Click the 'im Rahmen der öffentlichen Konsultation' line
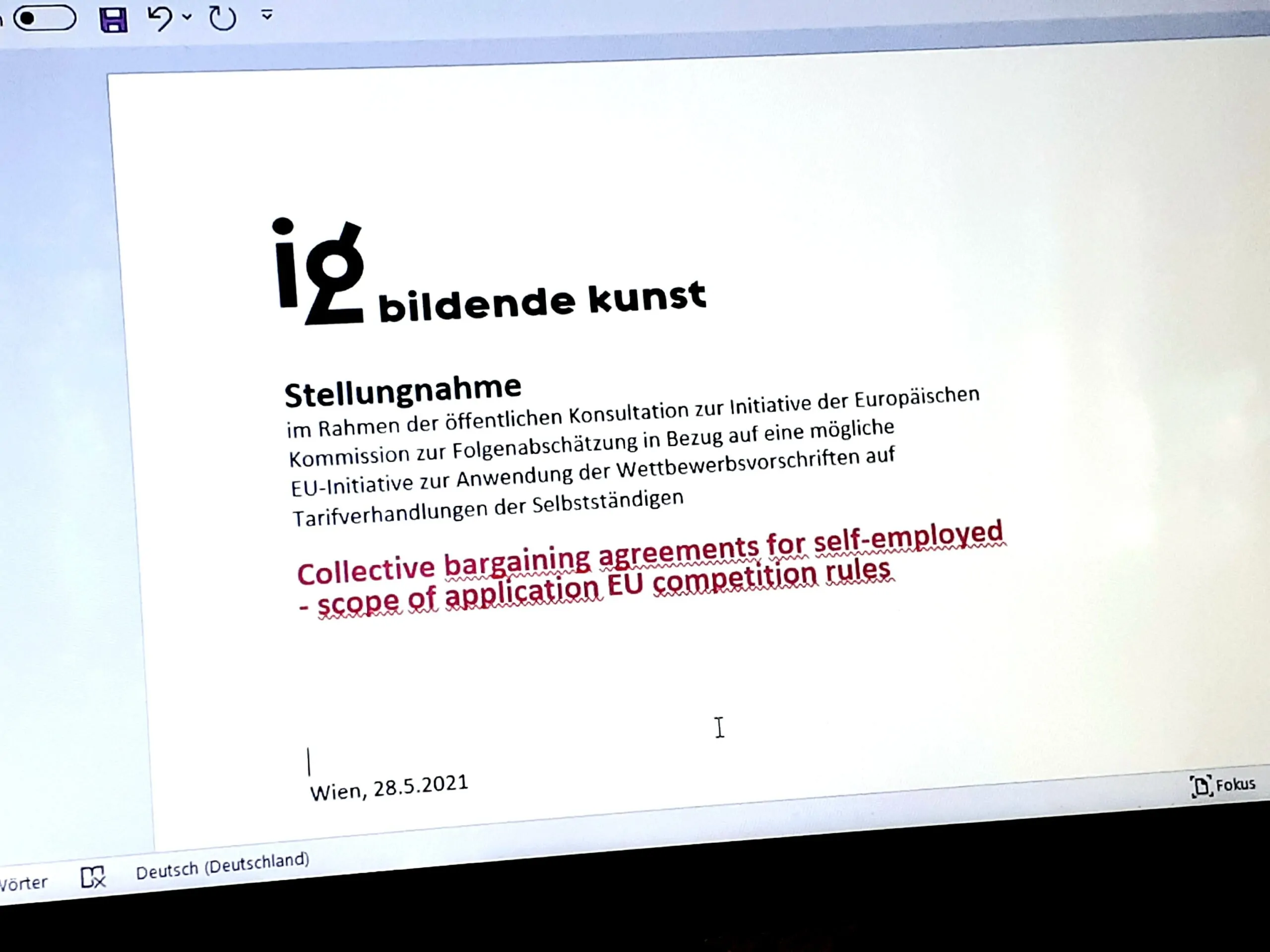1270x952 pixels. (633, 412)
